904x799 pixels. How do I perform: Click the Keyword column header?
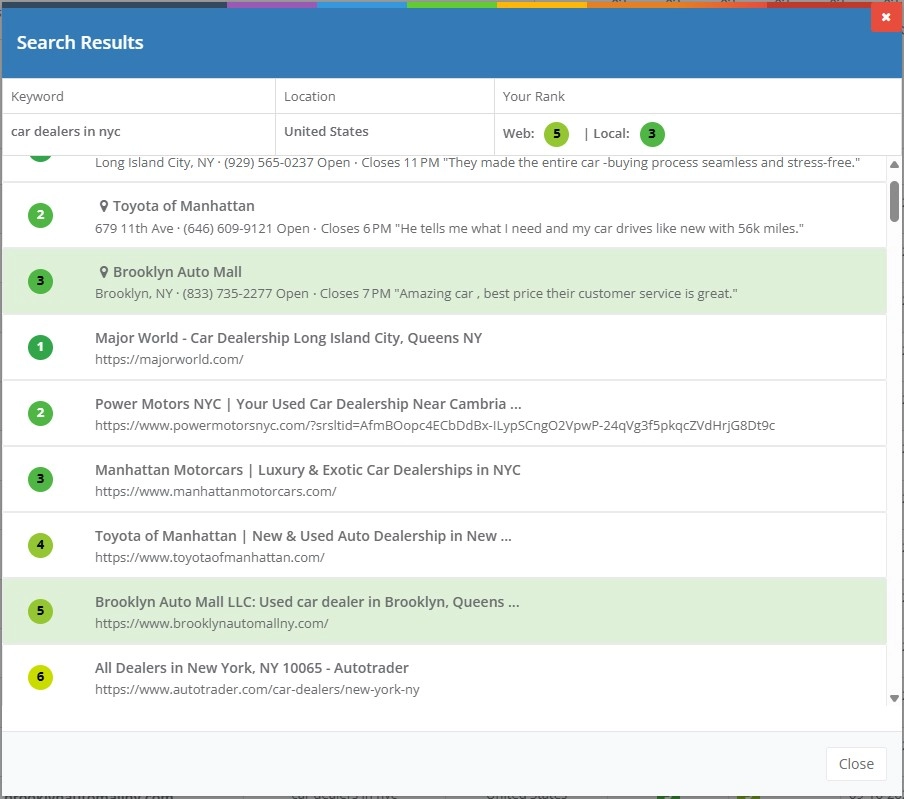(139, 96)
